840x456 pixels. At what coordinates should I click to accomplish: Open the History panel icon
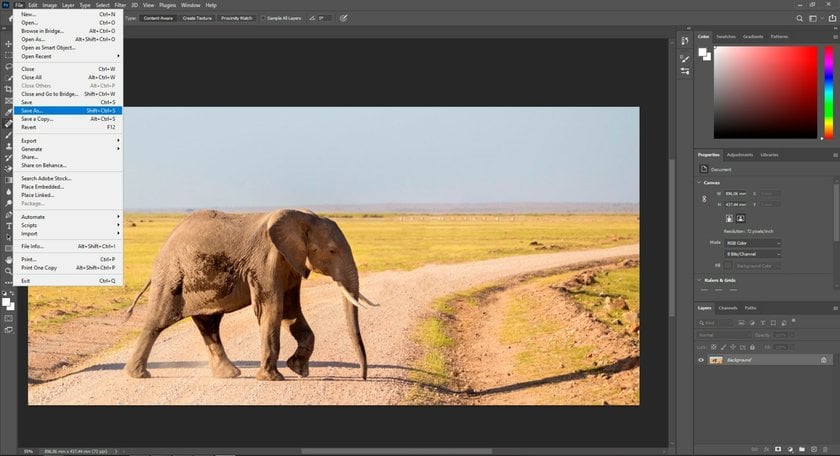(685, 41)
